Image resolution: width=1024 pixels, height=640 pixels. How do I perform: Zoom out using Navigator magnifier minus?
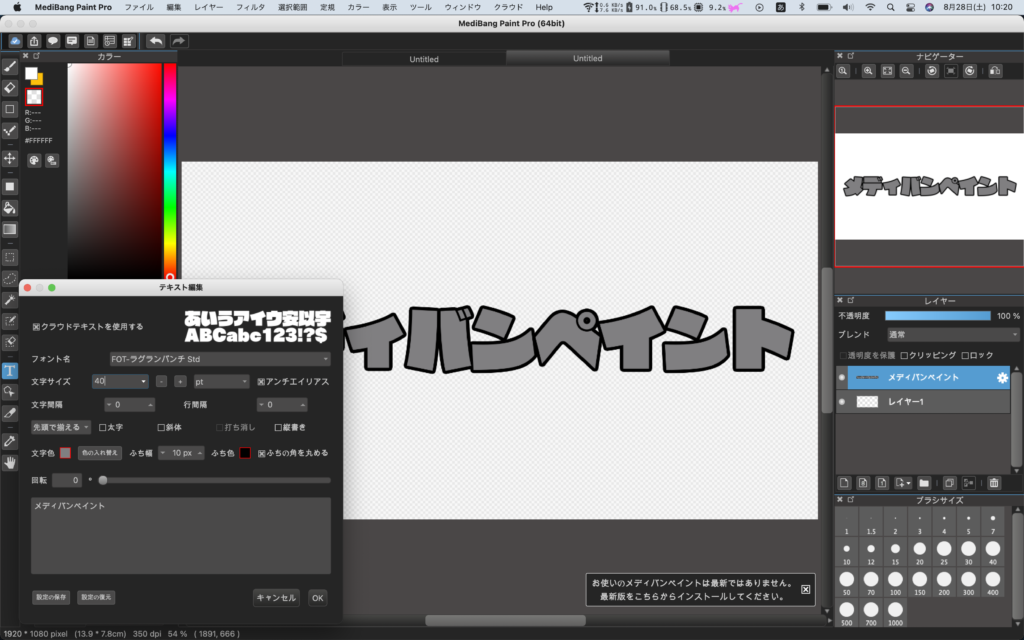pos(906,71)
